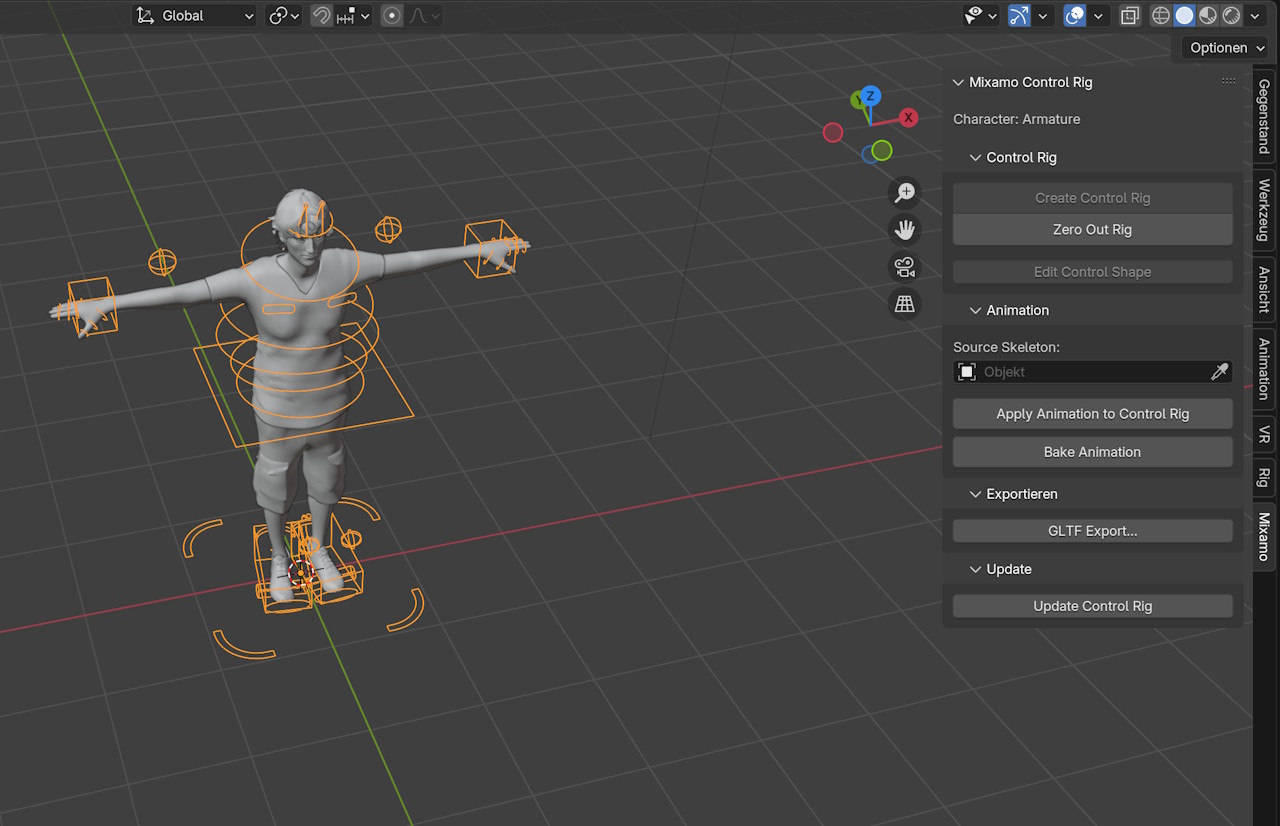This screenshot has width=1280, height=826.
Task: Select wireframe viewport shading
Action: (x=1161, y=16)
